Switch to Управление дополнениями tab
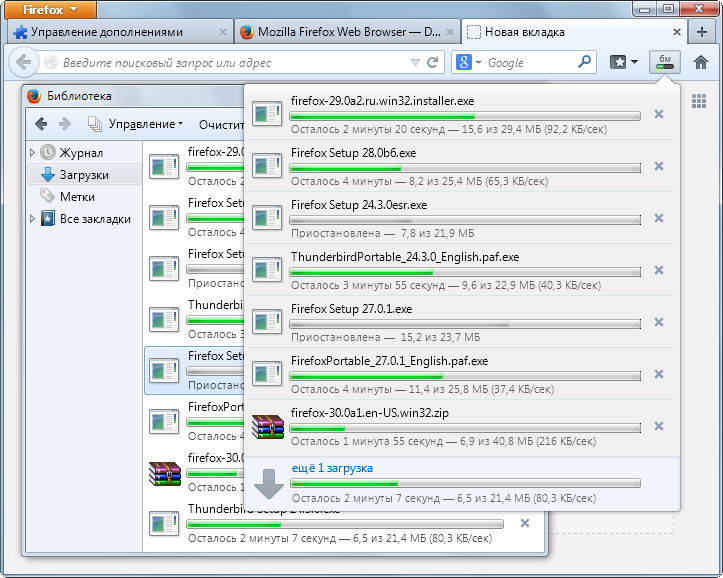The image size is (723, 578). tap(120, 32)
